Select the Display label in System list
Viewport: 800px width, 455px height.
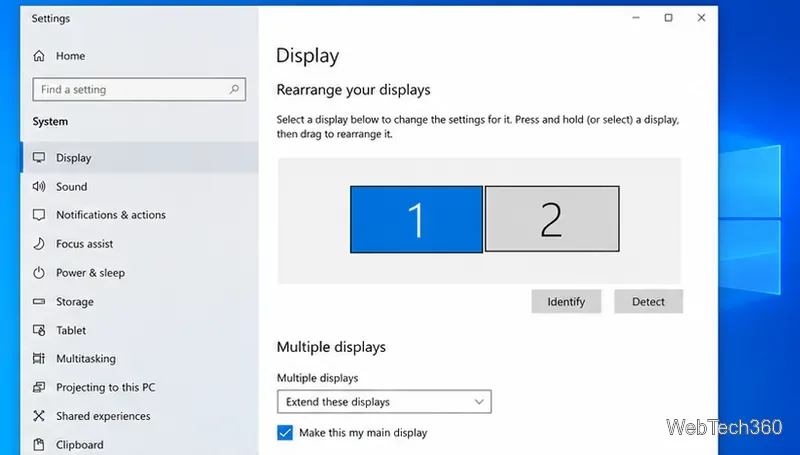(x=73, y=158)
